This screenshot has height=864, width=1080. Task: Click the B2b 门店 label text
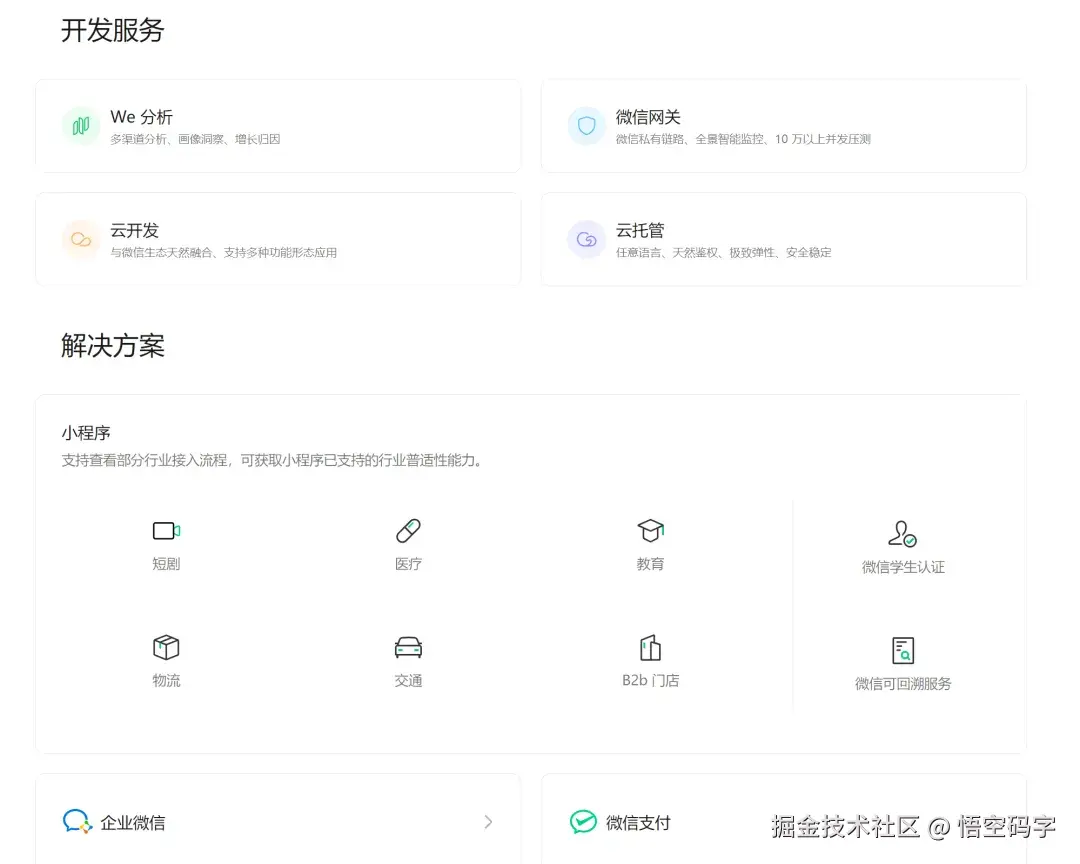(650, 681)
